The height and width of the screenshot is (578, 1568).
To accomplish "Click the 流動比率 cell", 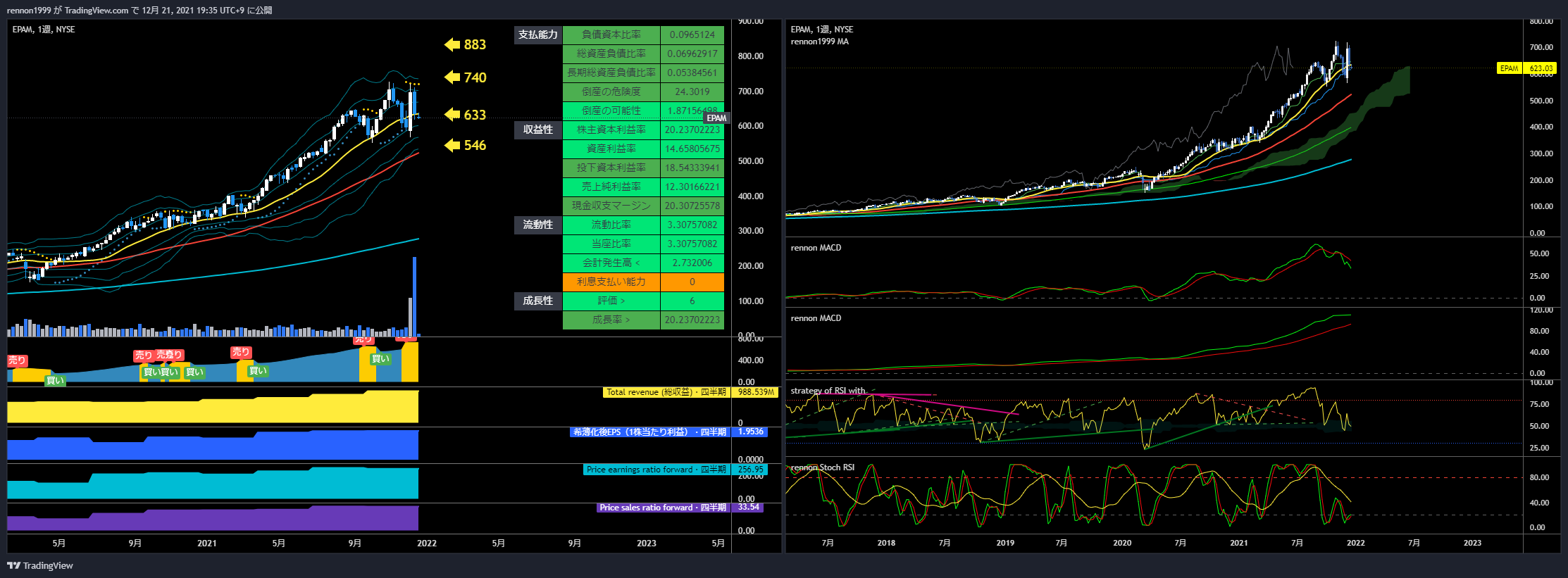I will (611, 225).
